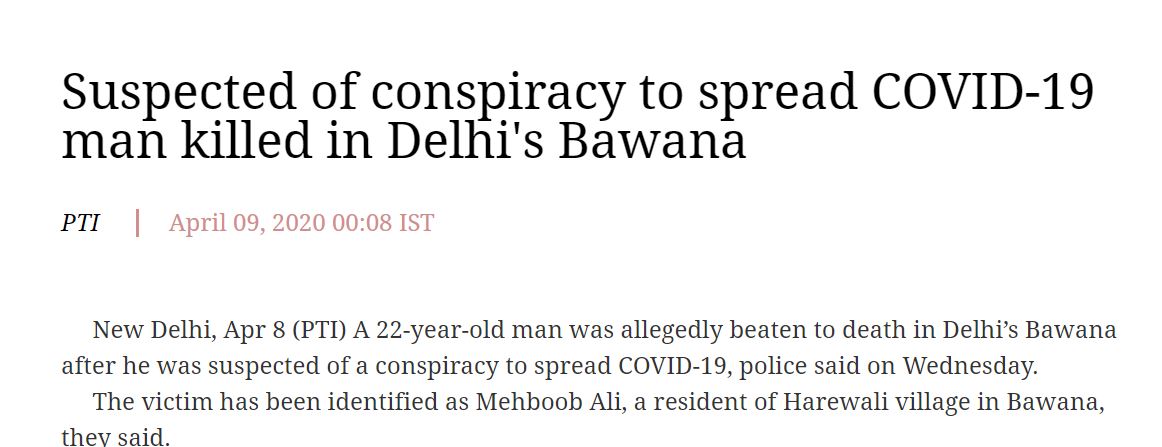Click the PTI author byline
The width and height of the screenshot is (1162, 447).
[80, 222]
